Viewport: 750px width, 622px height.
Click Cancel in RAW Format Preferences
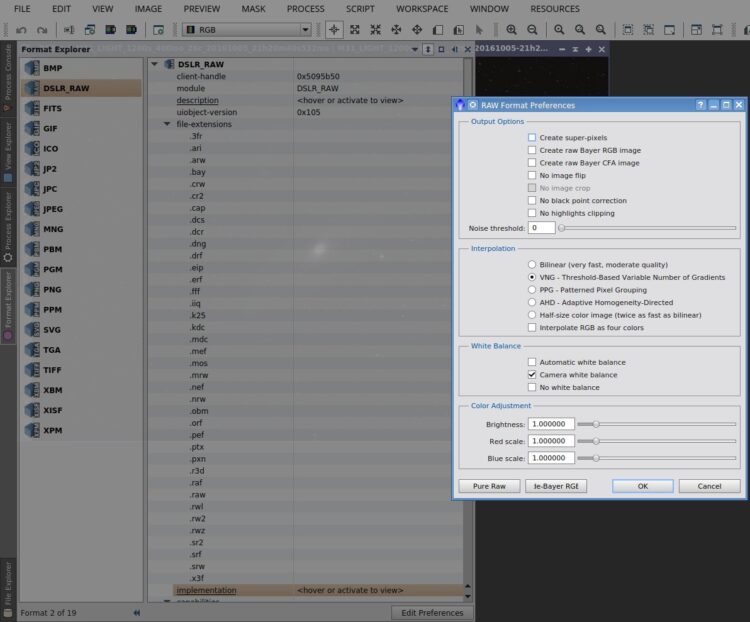(709, 486)
